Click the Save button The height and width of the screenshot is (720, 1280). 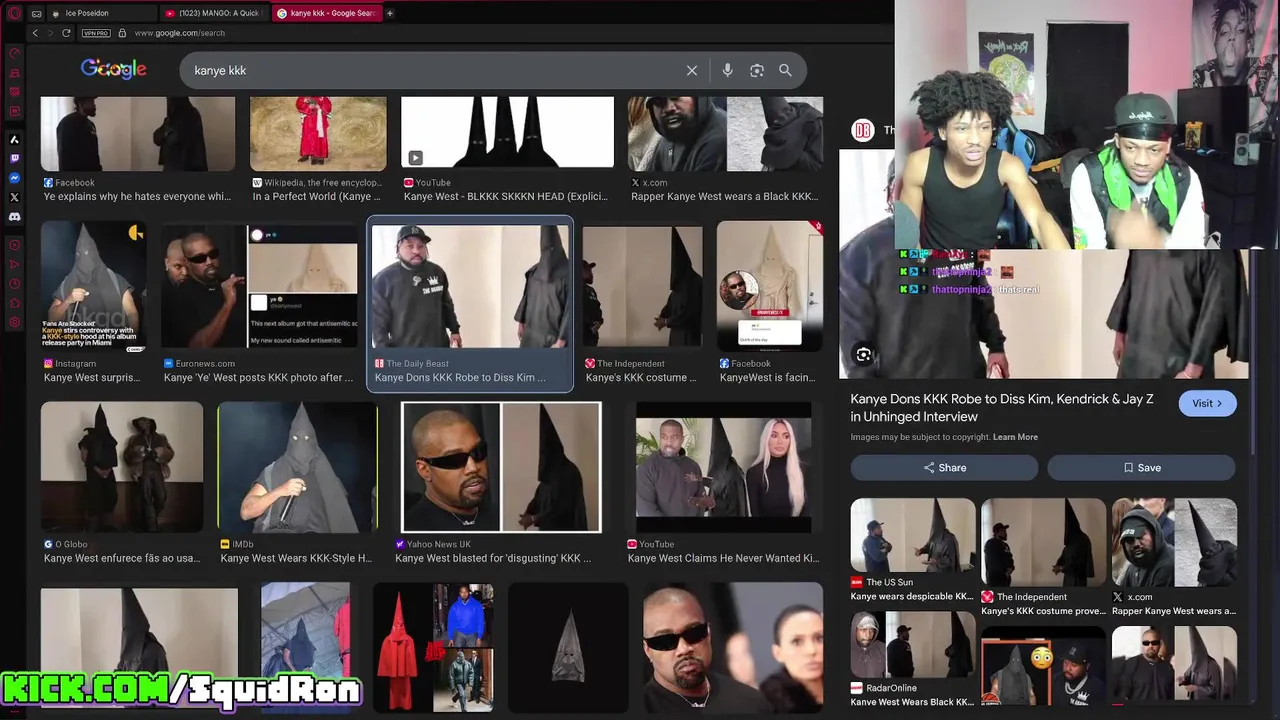[x=1141, y=468]
